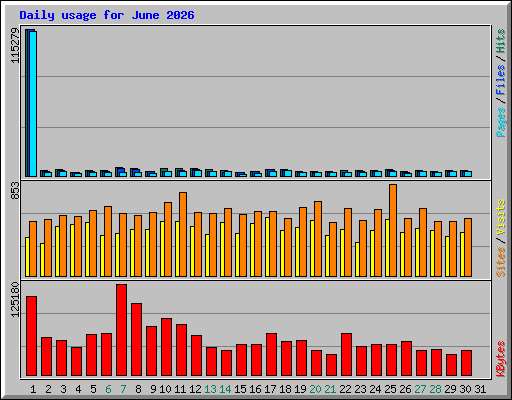This screenshot has height=400, width=512.
Task: Click the Sites legend label
Action: tap(501, 262)
